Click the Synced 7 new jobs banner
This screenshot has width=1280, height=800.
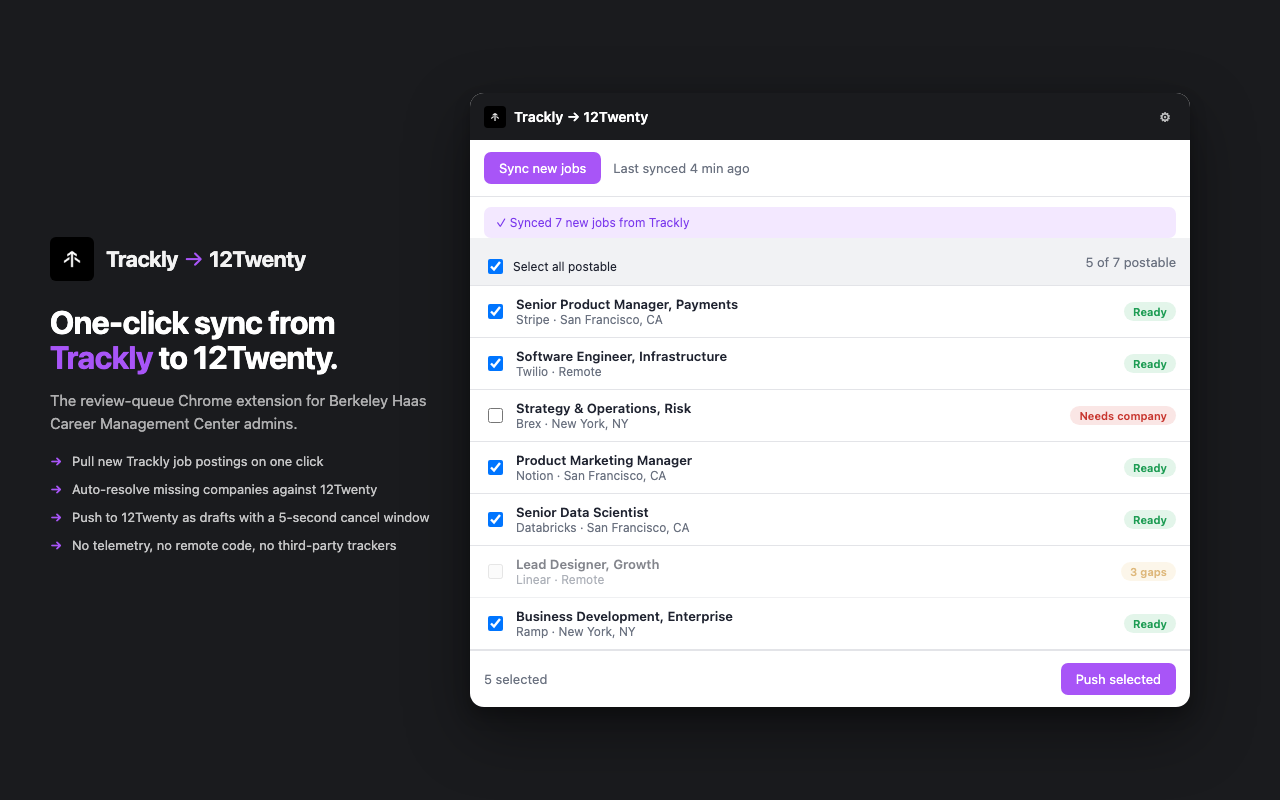[x=830, y=222]
